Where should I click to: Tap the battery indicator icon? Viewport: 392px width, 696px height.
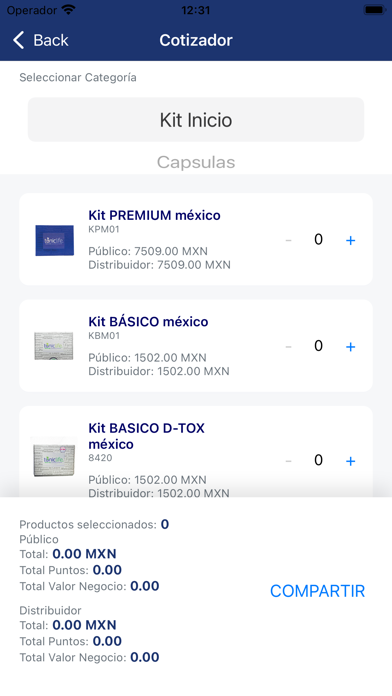374,9
